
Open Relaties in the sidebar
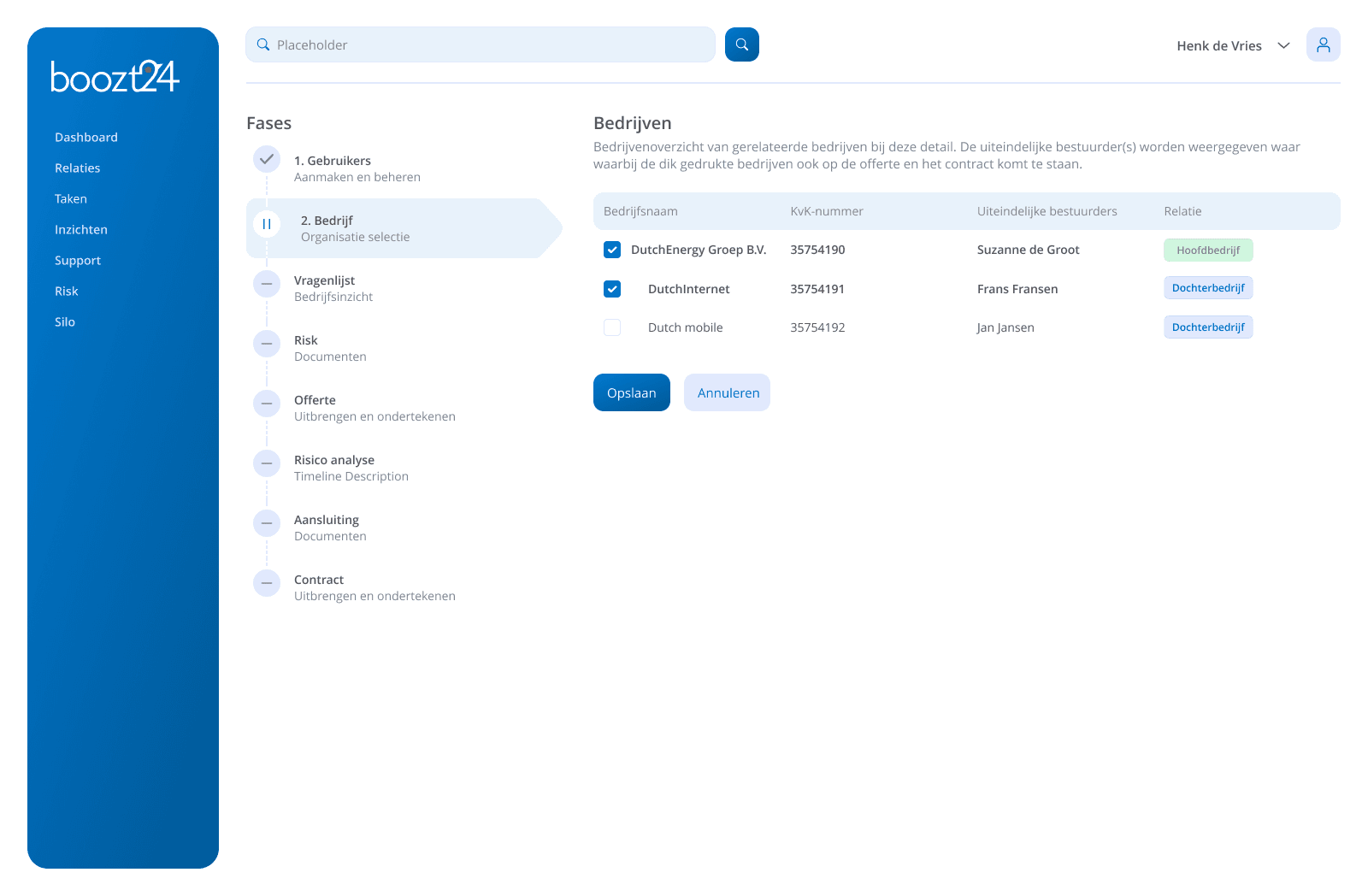[x=77, y=168]
